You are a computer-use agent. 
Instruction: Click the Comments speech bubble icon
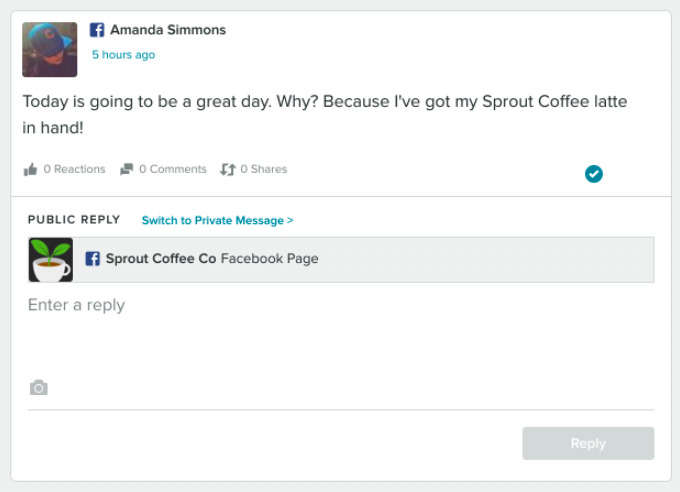tap(126, 170)
